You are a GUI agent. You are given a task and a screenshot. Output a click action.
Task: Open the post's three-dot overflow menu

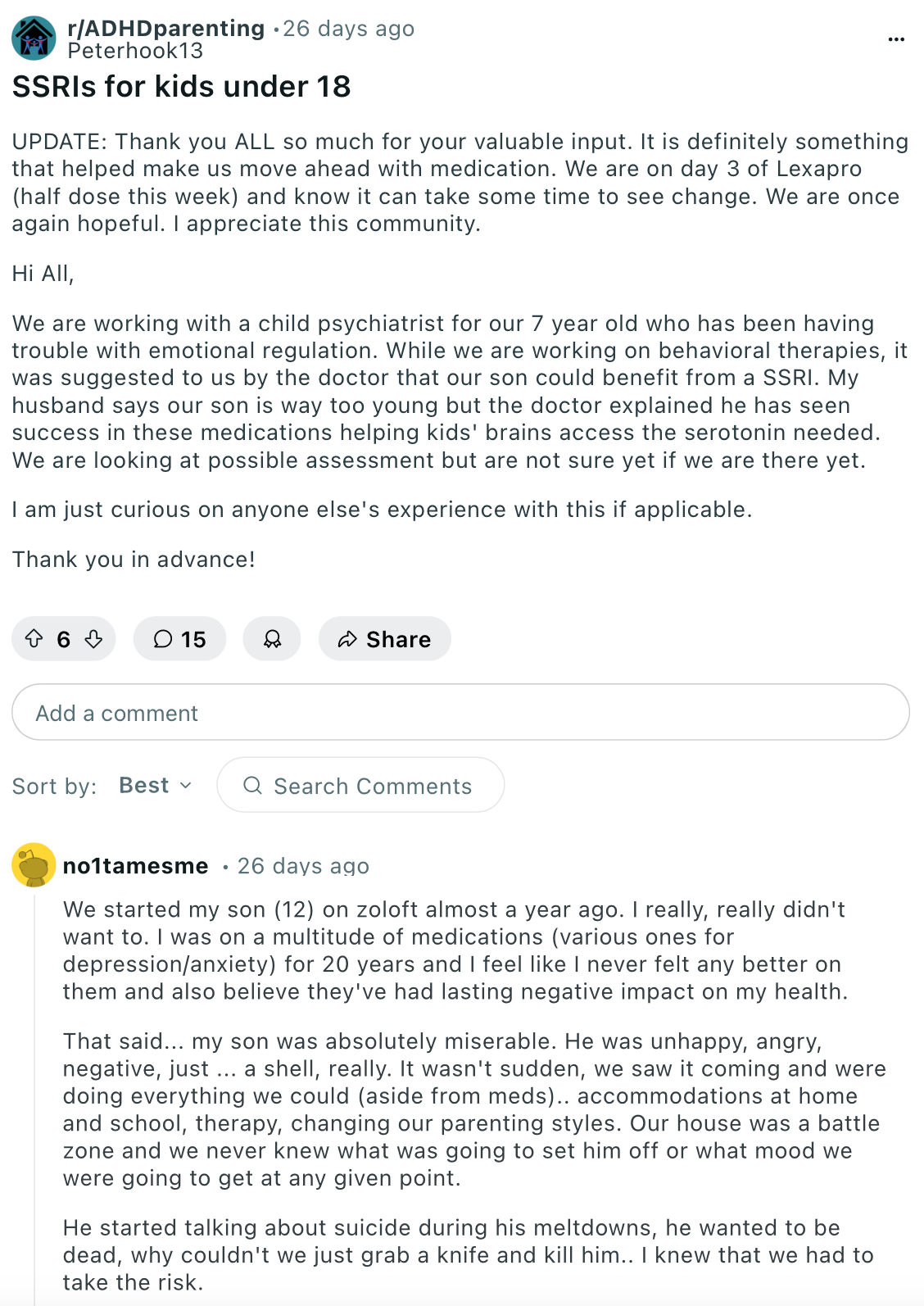click(x=897, y=39)
